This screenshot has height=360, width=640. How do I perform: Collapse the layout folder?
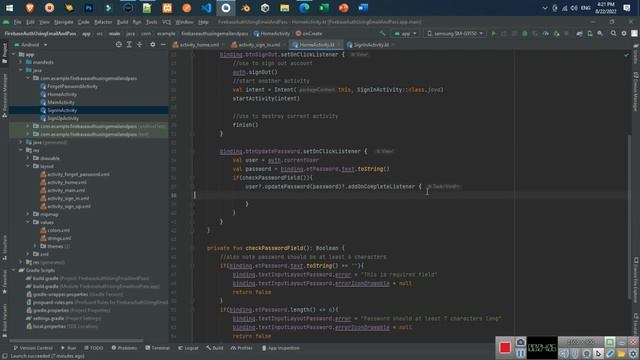(x=28, y=166)
